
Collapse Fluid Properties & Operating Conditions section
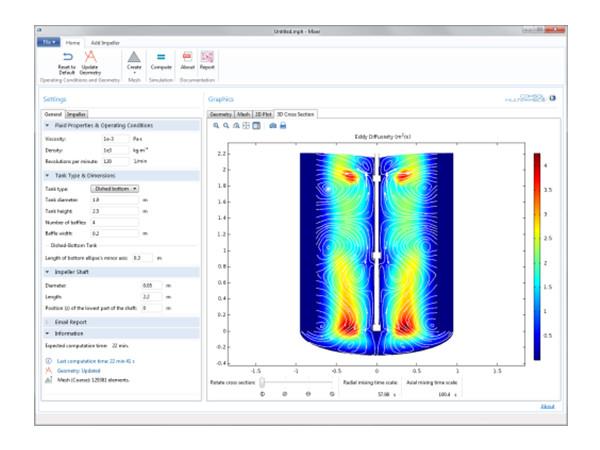(x=47, y=125)
